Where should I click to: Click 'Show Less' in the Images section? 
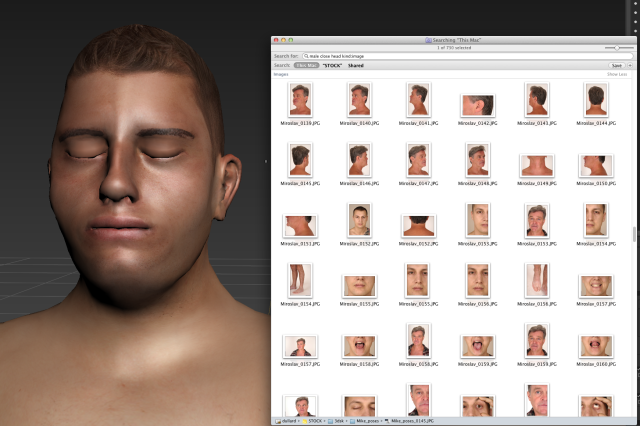[x=617, y=74]
